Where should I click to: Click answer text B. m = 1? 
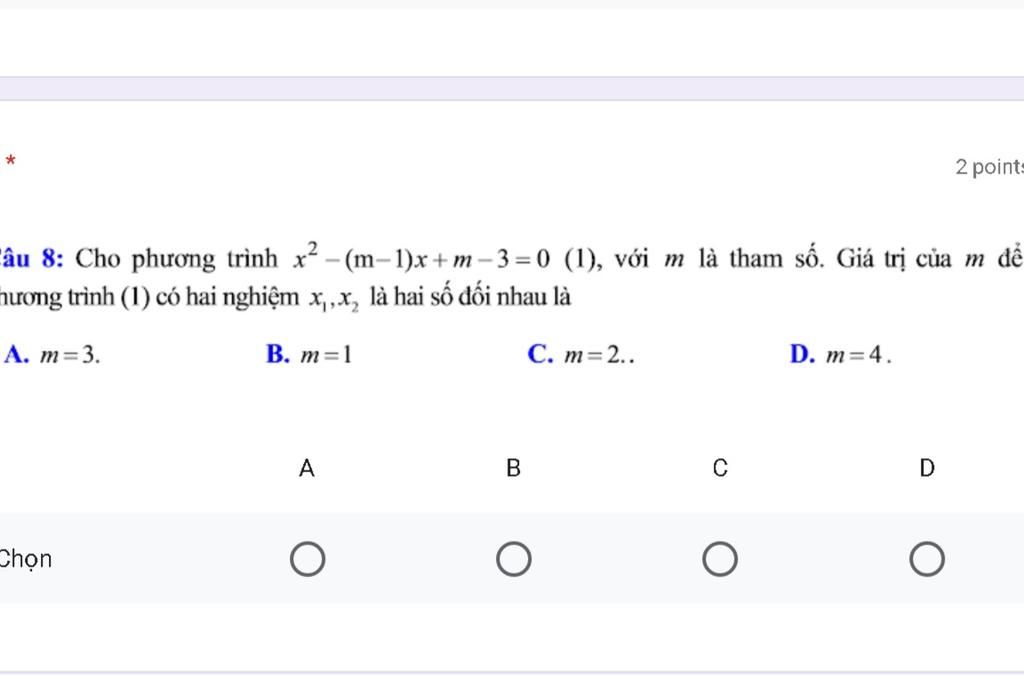309,354
